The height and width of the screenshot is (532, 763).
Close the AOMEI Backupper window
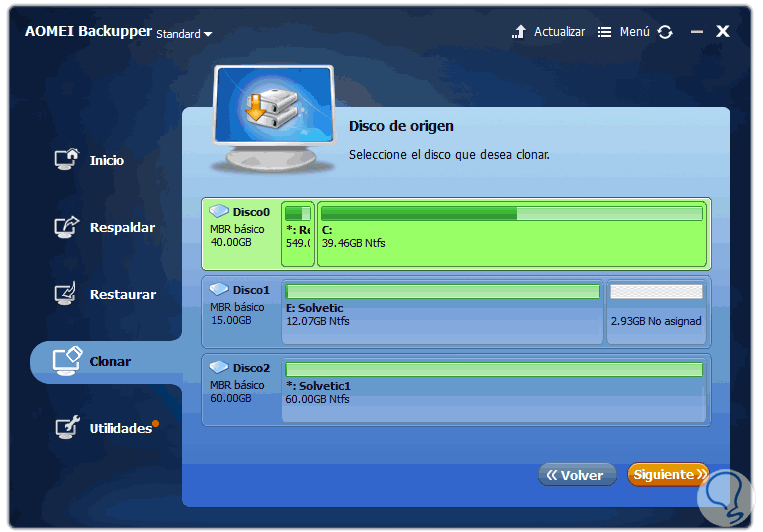(x=723, y=31)
